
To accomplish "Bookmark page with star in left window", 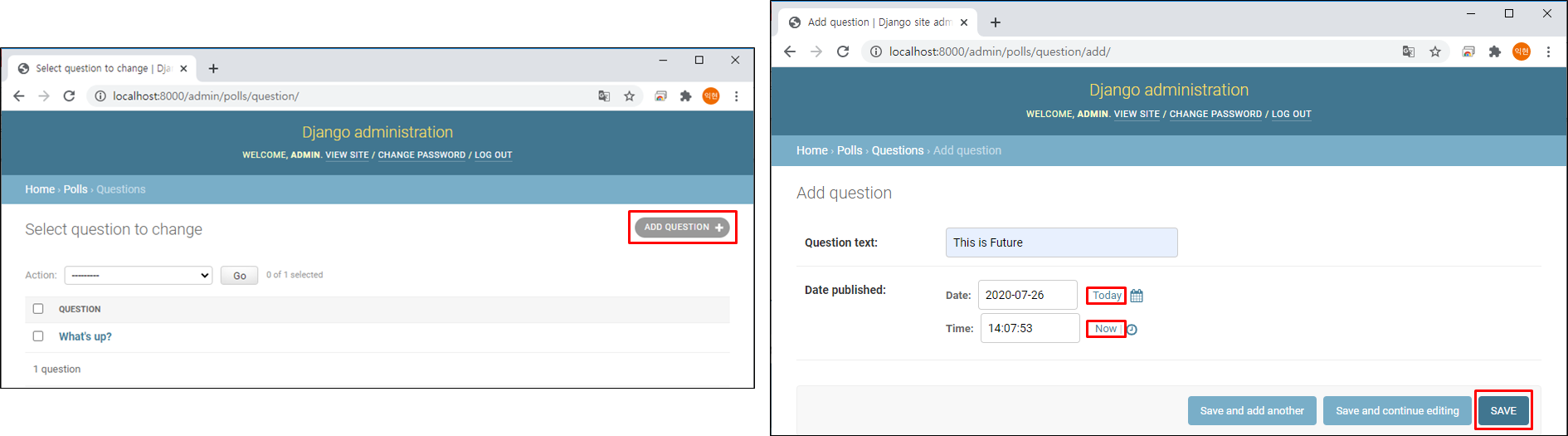I will pos(630,96).
